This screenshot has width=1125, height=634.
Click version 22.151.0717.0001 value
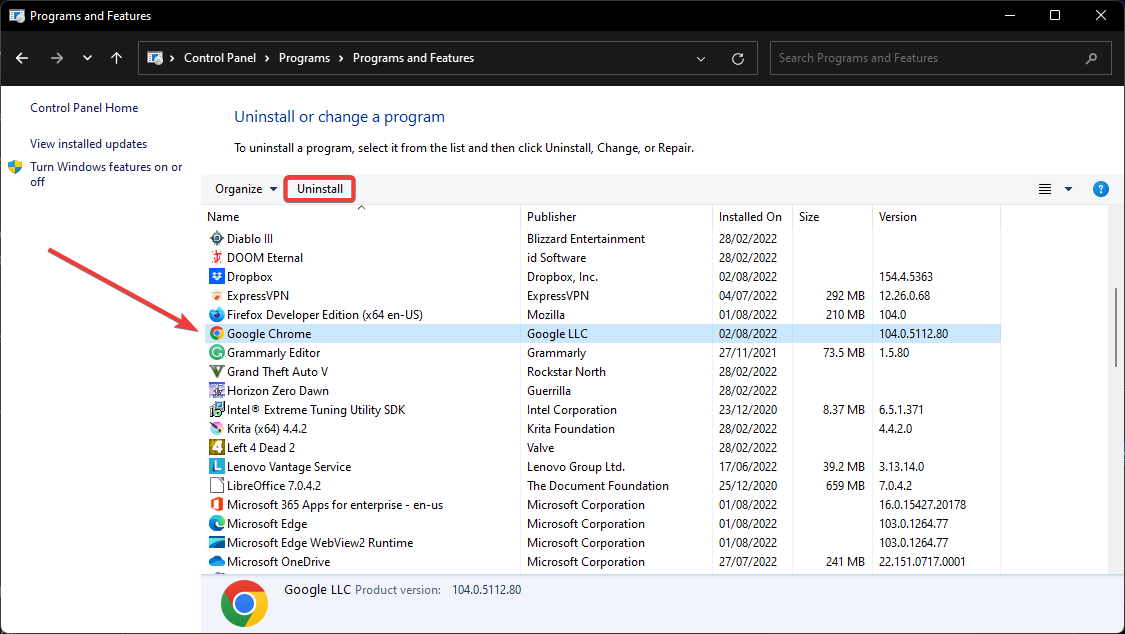tap(922, 562)
